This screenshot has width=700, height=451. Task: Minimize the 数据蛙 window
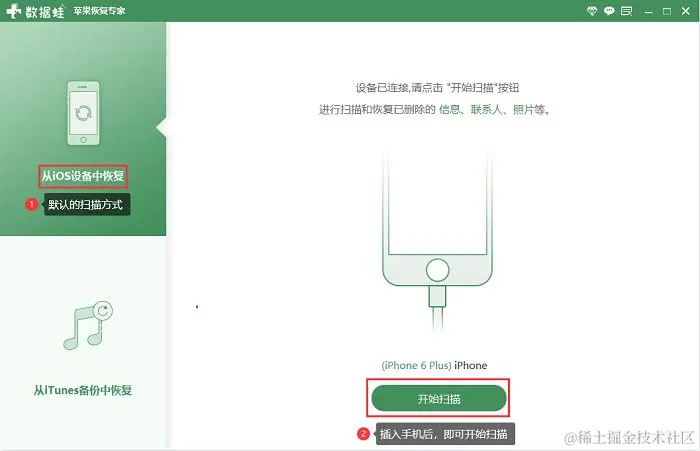tap(649, 12)
